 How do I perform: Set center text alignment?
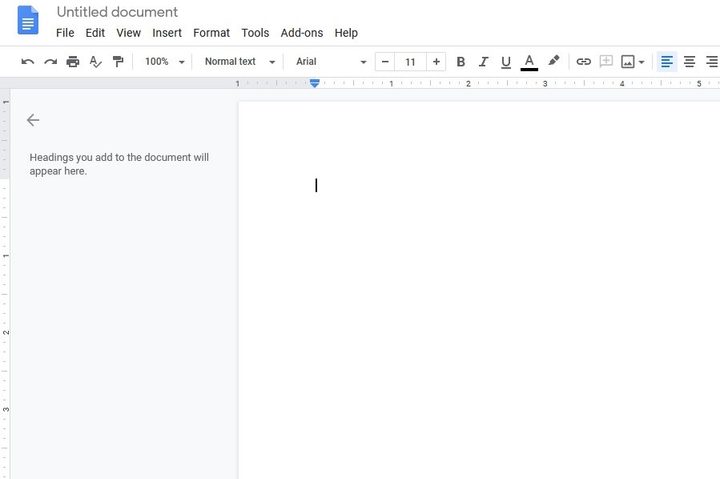tap(689, 62)
